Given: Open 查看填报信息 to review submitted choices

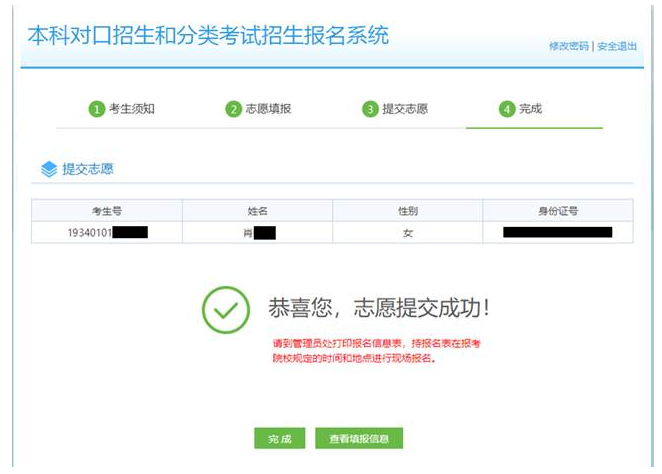Looking at the screenshot, I should [x=359, y=439].
